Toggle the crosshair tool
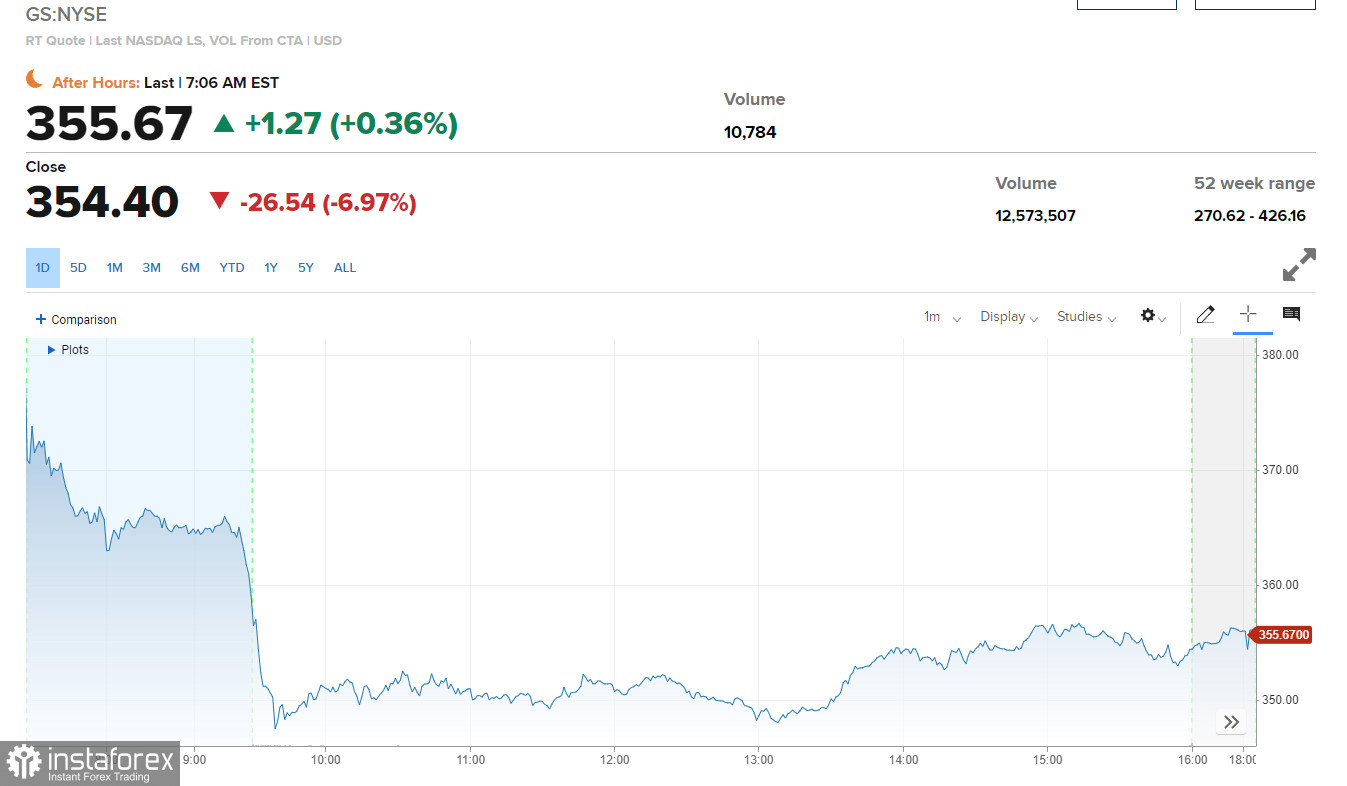The height and width of the screenshot is (786, 1347). pyautogui.click(x=1248, y=314)
